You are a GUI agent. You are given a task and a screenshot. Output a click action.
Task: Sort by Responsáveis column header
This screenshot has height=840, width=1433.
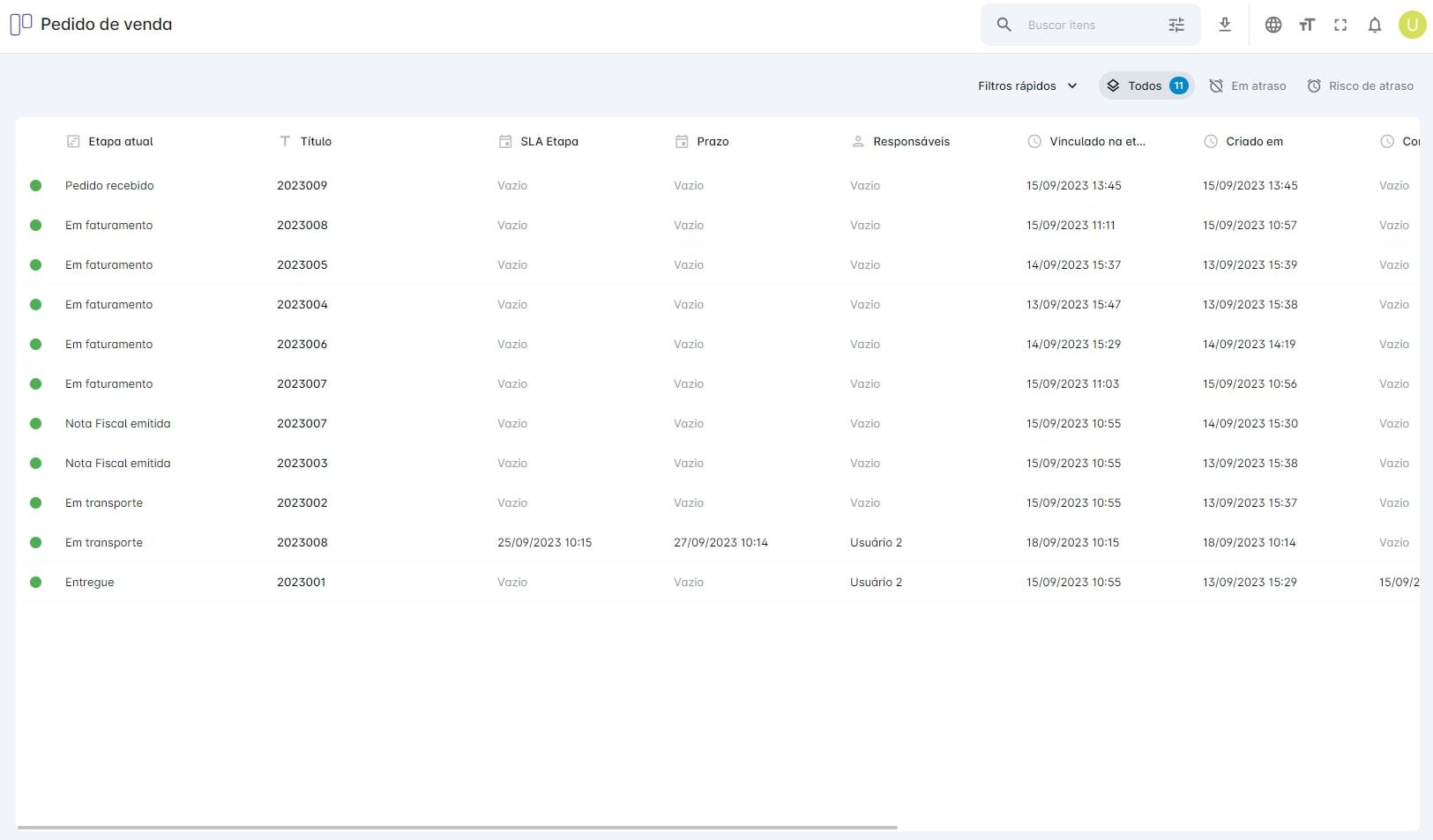(x=911, y=141)
